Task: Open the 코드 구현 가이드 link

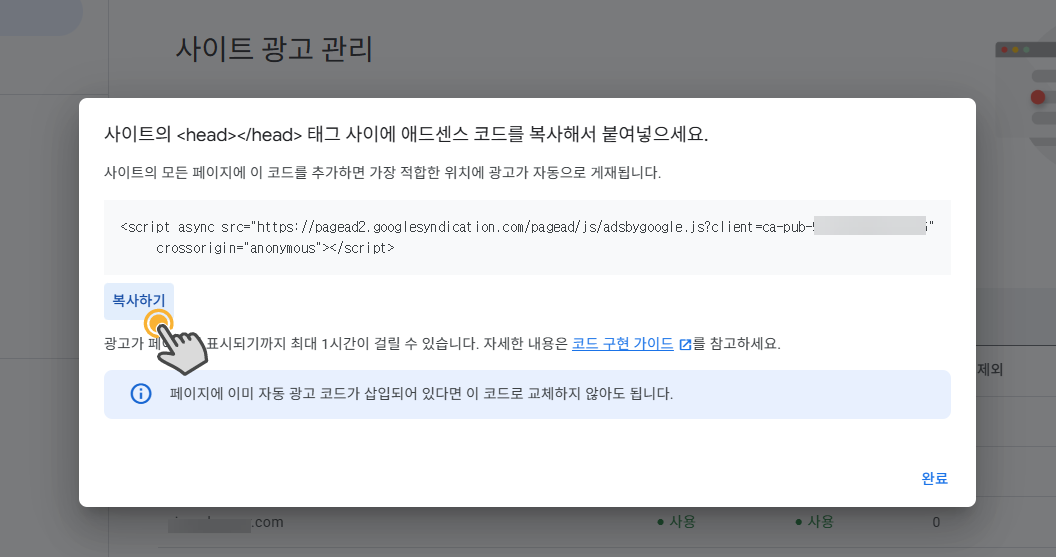Action: pos(622,343)
